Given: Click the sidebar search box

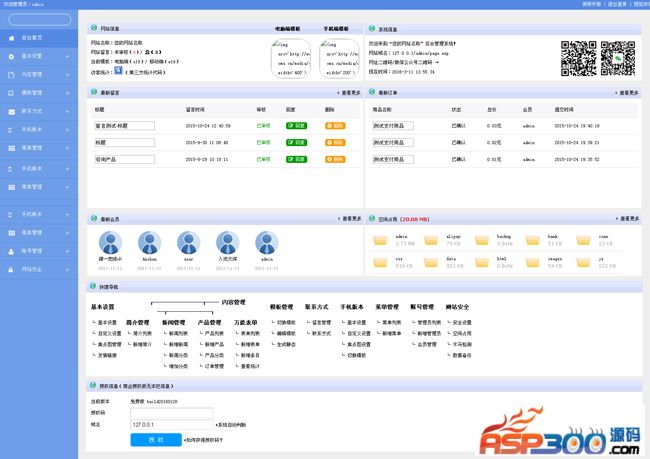Looking at the screenshot, I should pyautogui.click(x=40, y=19).
